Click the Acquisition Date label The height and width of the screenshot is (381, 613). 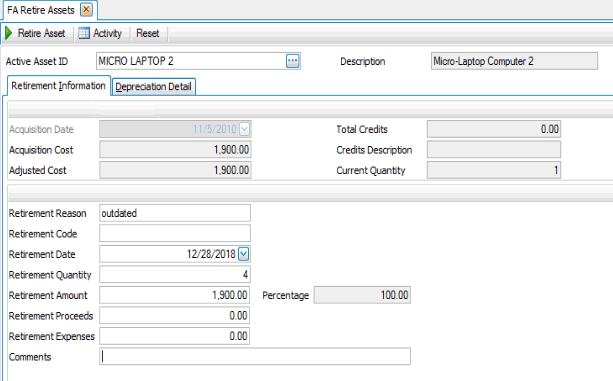[41, 129]
